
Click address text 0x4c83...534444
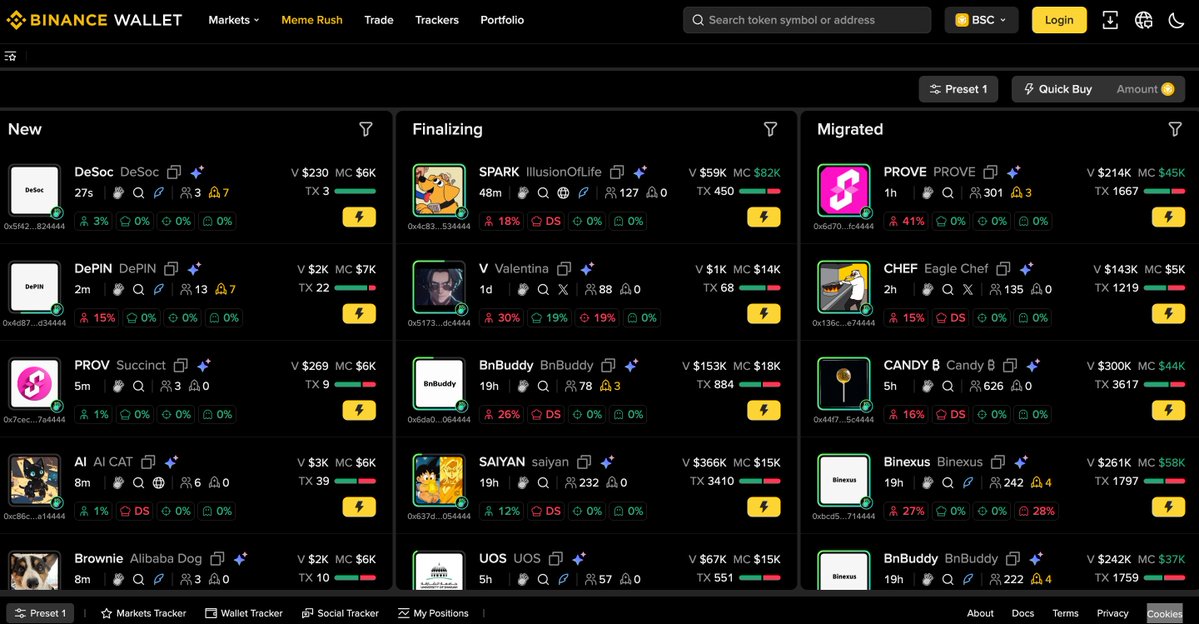coord(439,226)
